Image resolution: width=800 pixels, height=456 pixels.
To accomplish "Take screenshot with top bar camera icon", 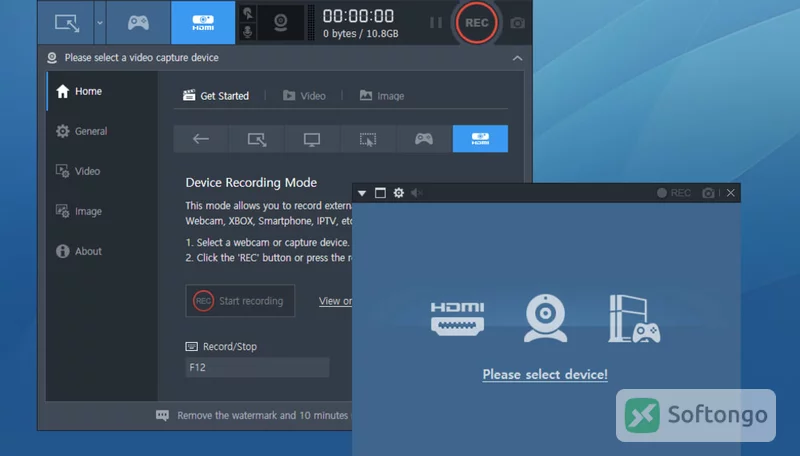I will (x=517, y=23).
